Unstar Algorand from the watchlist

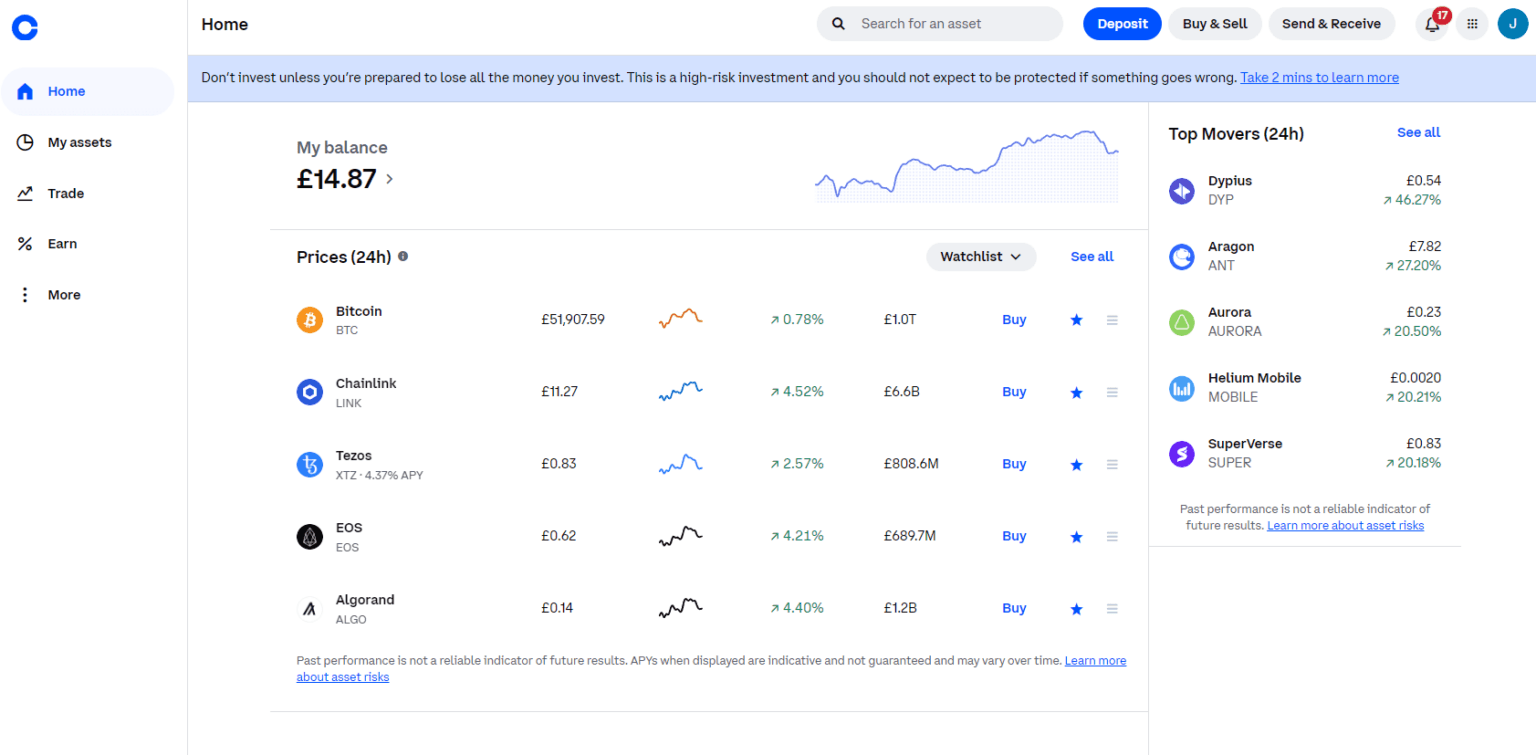[x=1076, y=608]
